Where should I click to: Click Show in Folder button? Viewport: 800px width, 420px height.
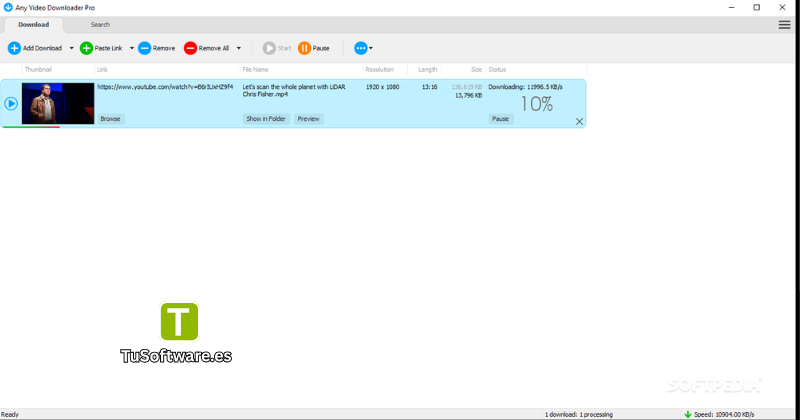[x=266, y=118]
